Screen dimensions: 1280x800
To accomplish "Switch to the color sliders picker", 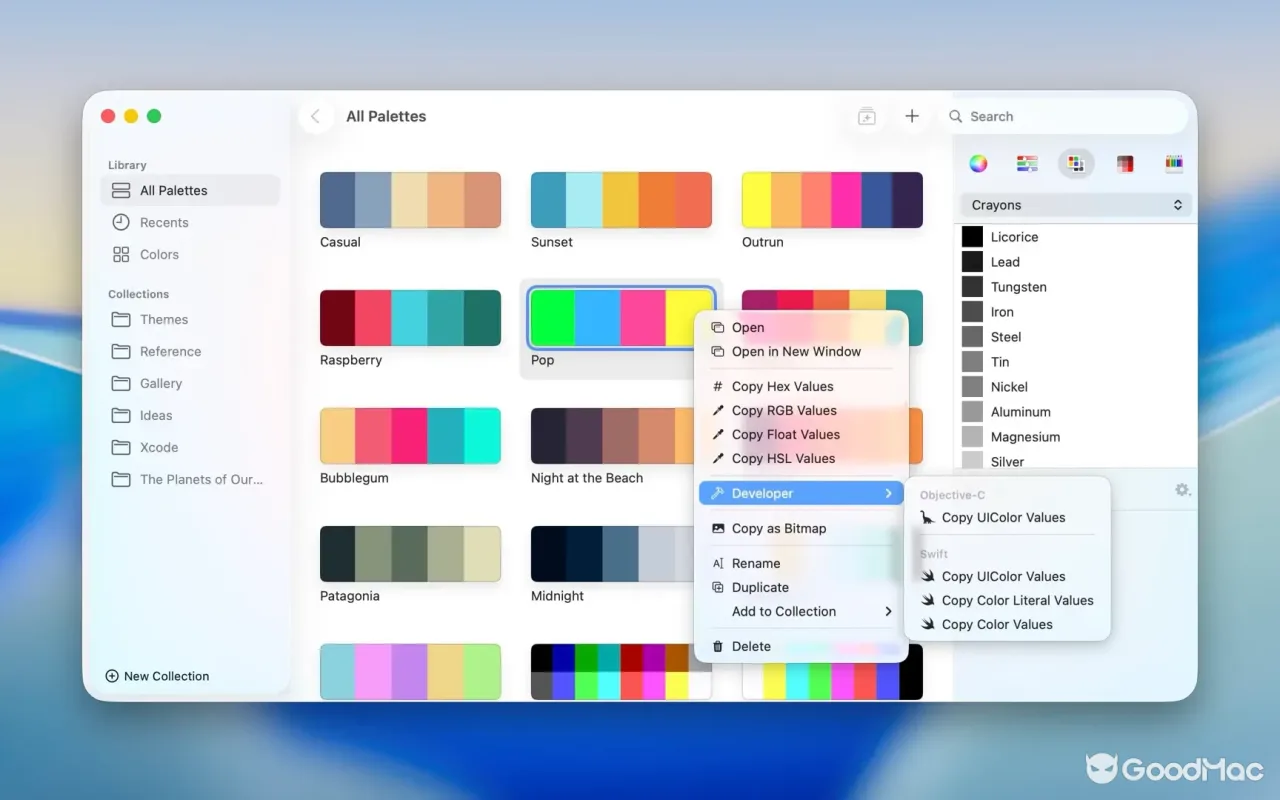I will click(1027, 164).
